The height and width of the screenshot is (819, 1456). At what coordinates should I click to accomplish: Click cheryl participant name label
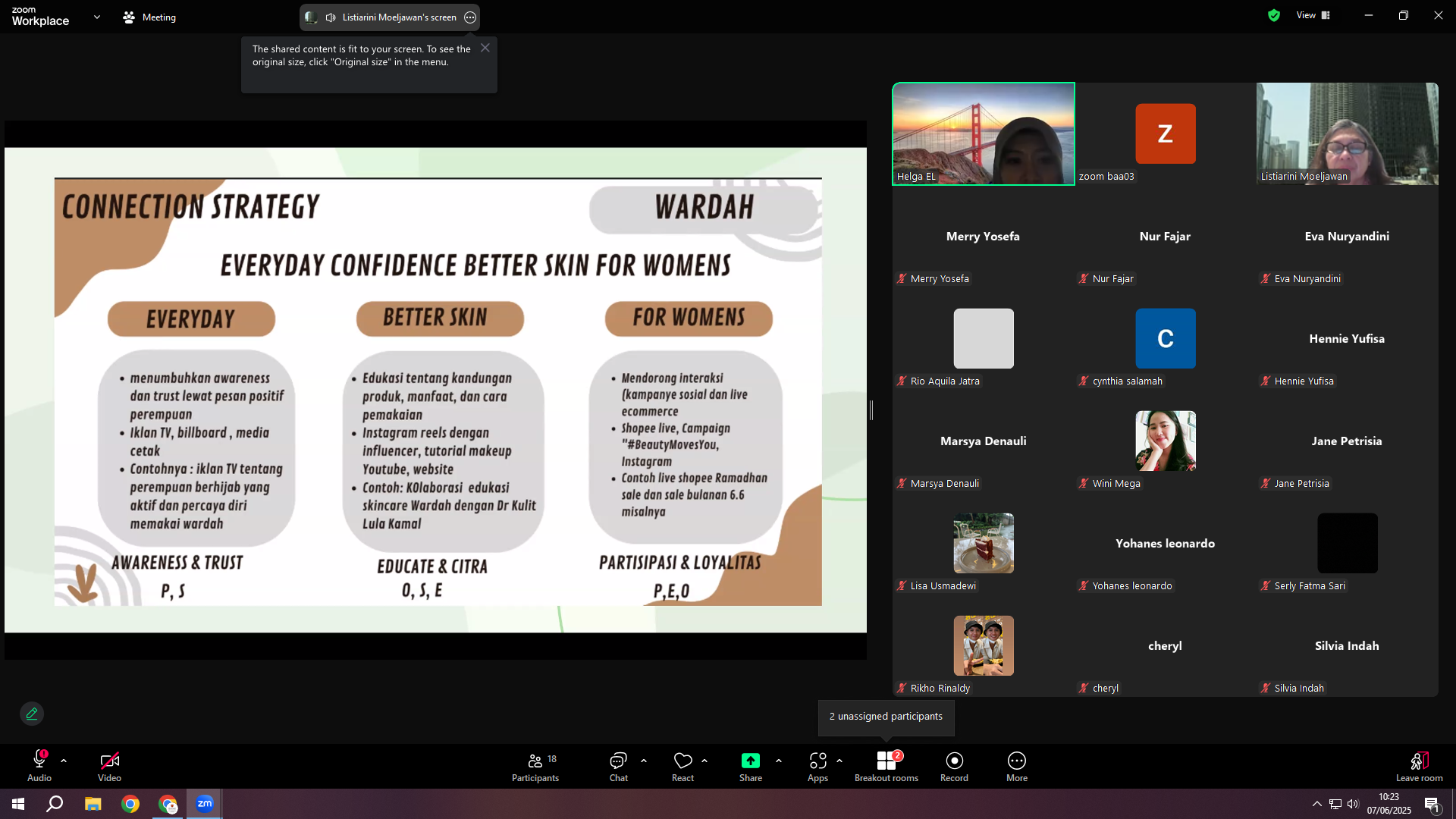(x=1106, y=689)
